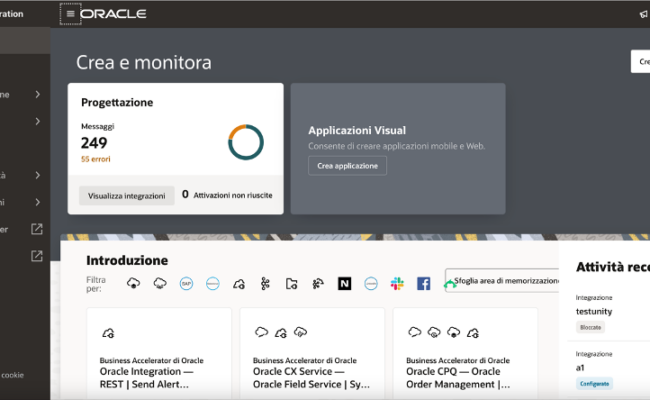The height and width of the screenshot is (400, 650).
Task: Click the 'Applicazioni Visual' heading
Action: tap(357, 131)
